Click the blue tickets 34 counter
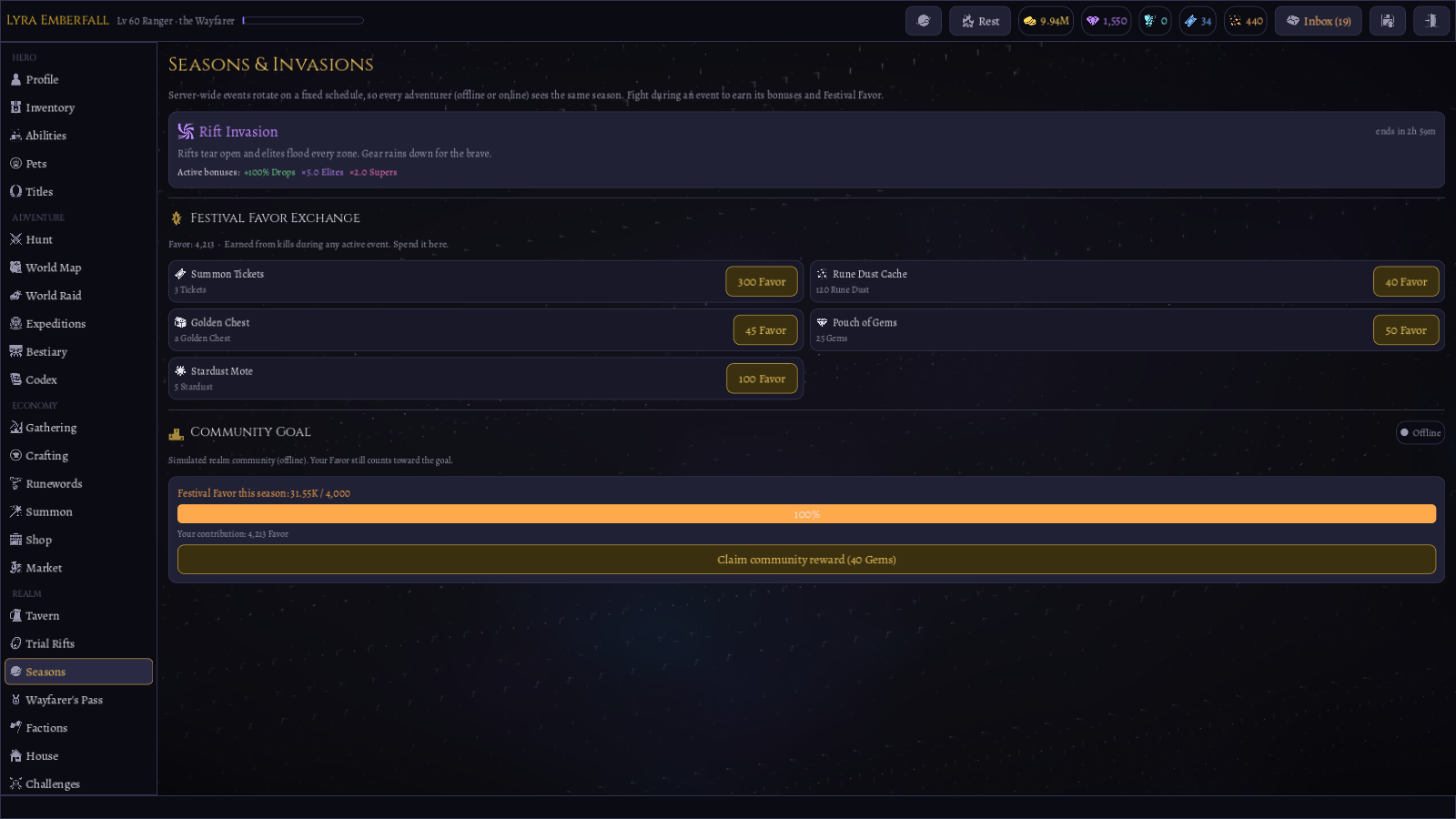Screen dimensions: 1456x819 click(1198, 21)
